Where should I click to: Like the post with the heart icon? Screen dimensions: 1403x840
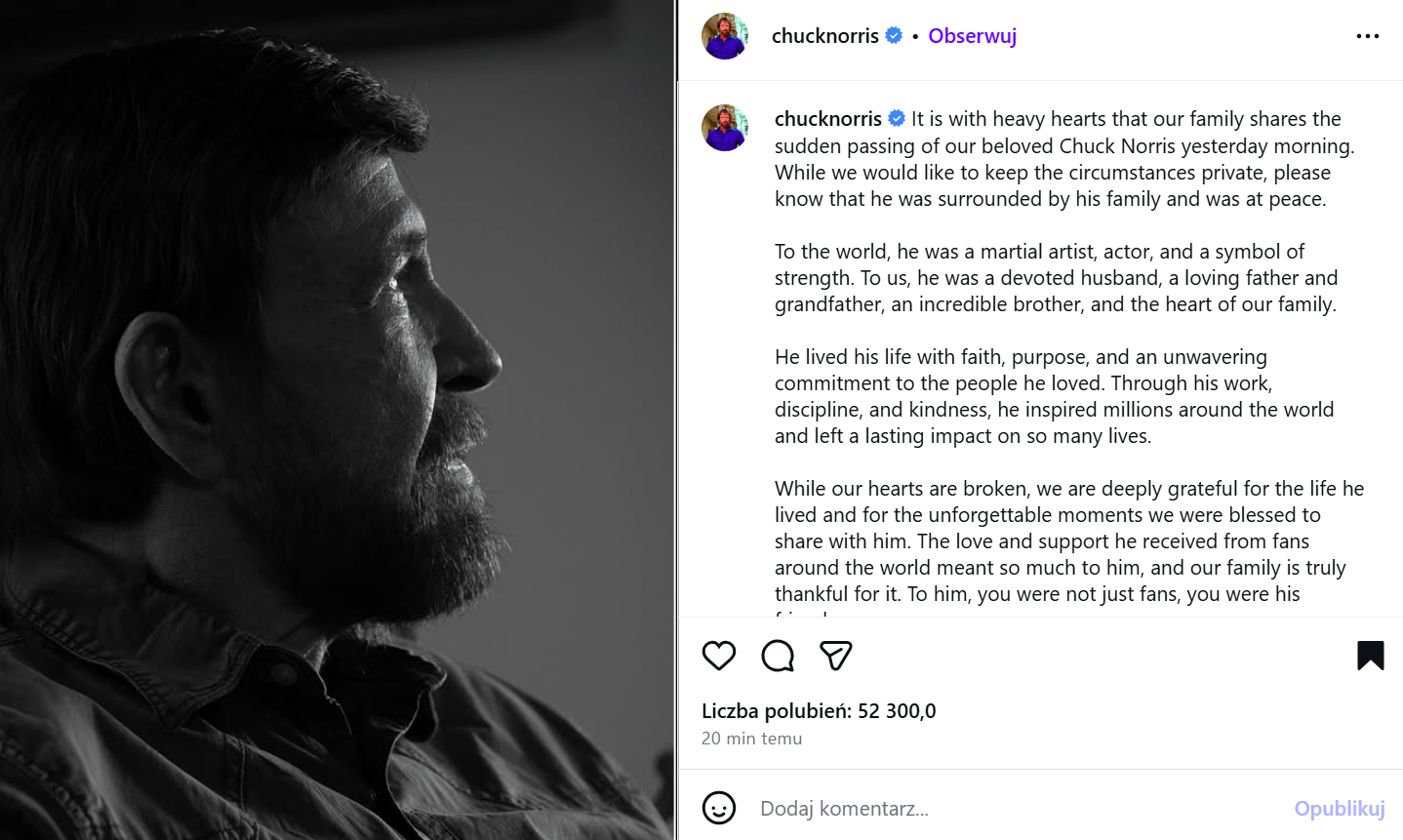[x=719, y=656]
